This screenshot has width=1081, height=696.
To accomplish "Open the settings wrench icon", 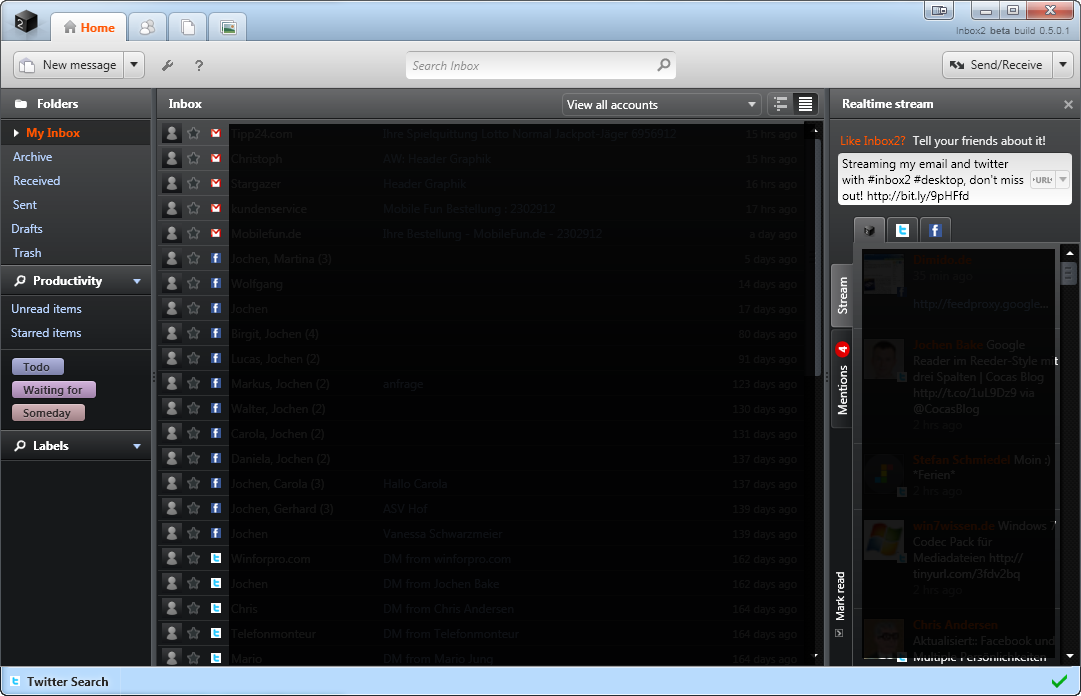I will point(167,66).
